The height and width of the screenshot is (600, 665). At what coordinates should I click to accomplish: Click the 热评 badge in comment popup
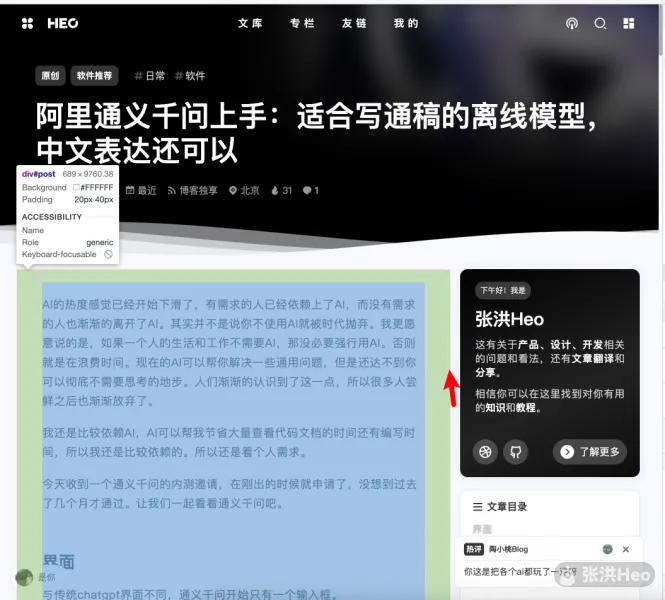[474, 549]
